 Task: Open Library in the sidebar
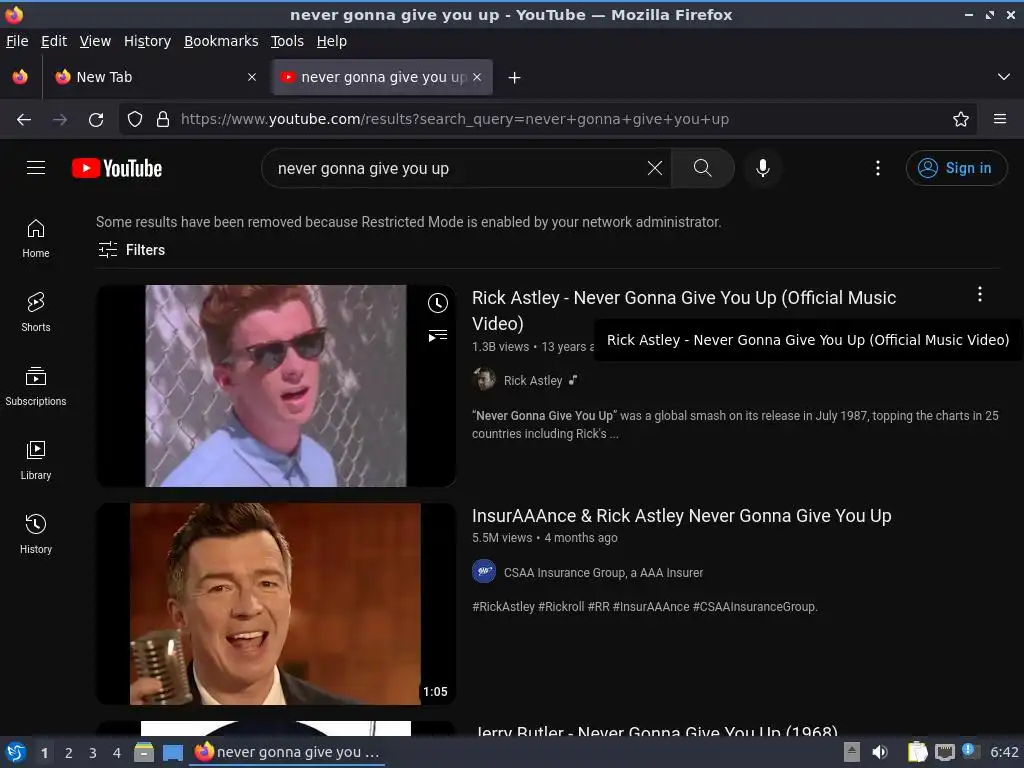pyautogui.click(x=36, y=460)
